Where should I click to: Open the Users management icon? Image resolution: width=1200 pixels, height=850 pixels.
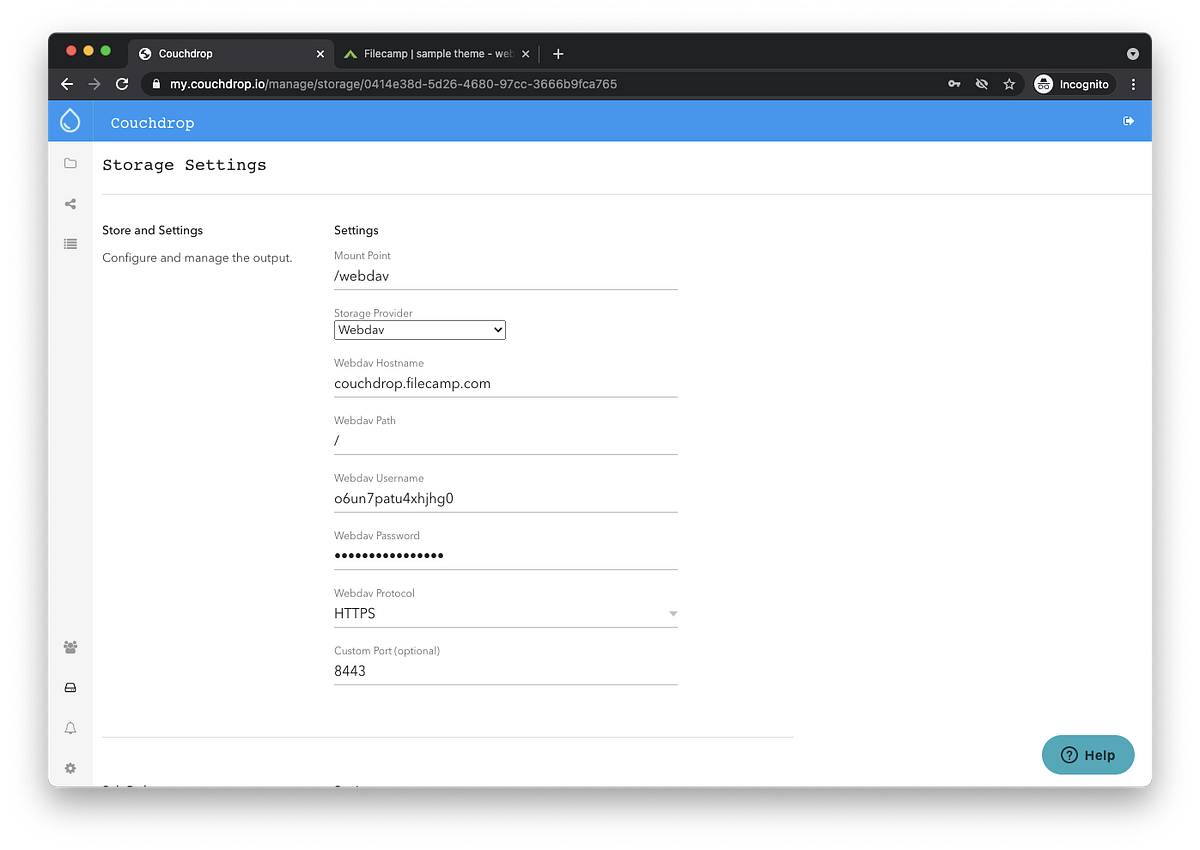click(x=70, y=647)
